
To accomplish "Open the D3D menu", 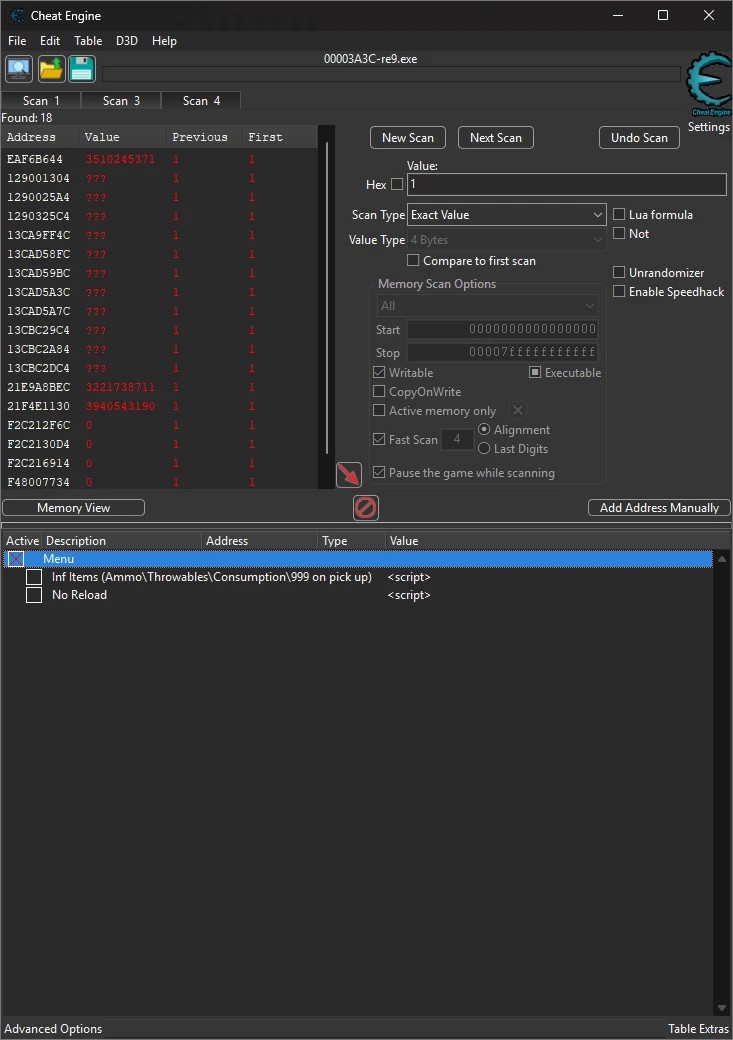I will 127,41.
